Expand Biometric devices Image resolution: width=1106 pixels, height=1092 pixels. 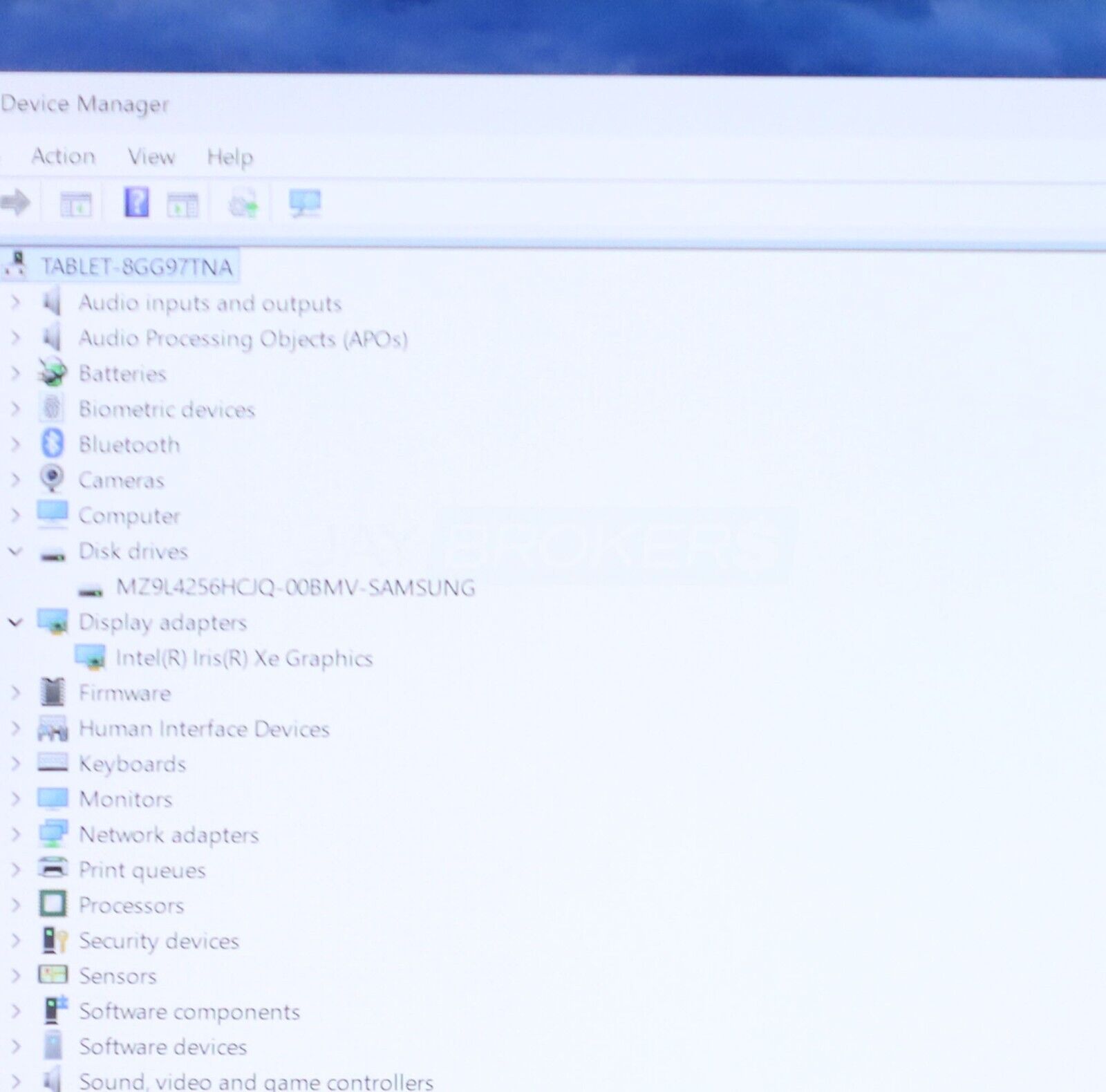pyautogui.click(x=15, y=408)
